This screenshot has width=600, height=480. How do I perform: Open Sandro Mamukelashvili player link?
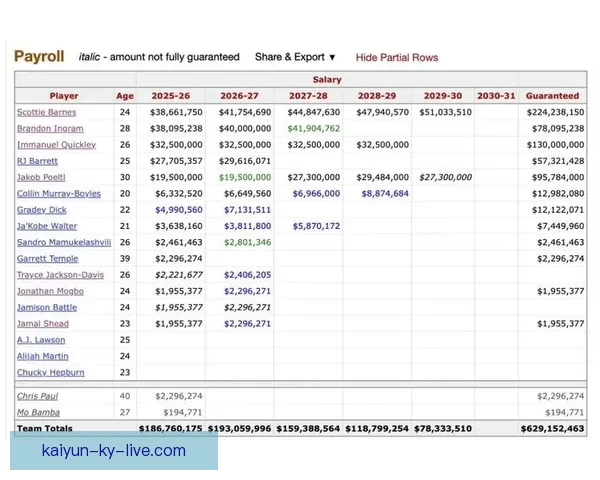[x=64, y=242]
